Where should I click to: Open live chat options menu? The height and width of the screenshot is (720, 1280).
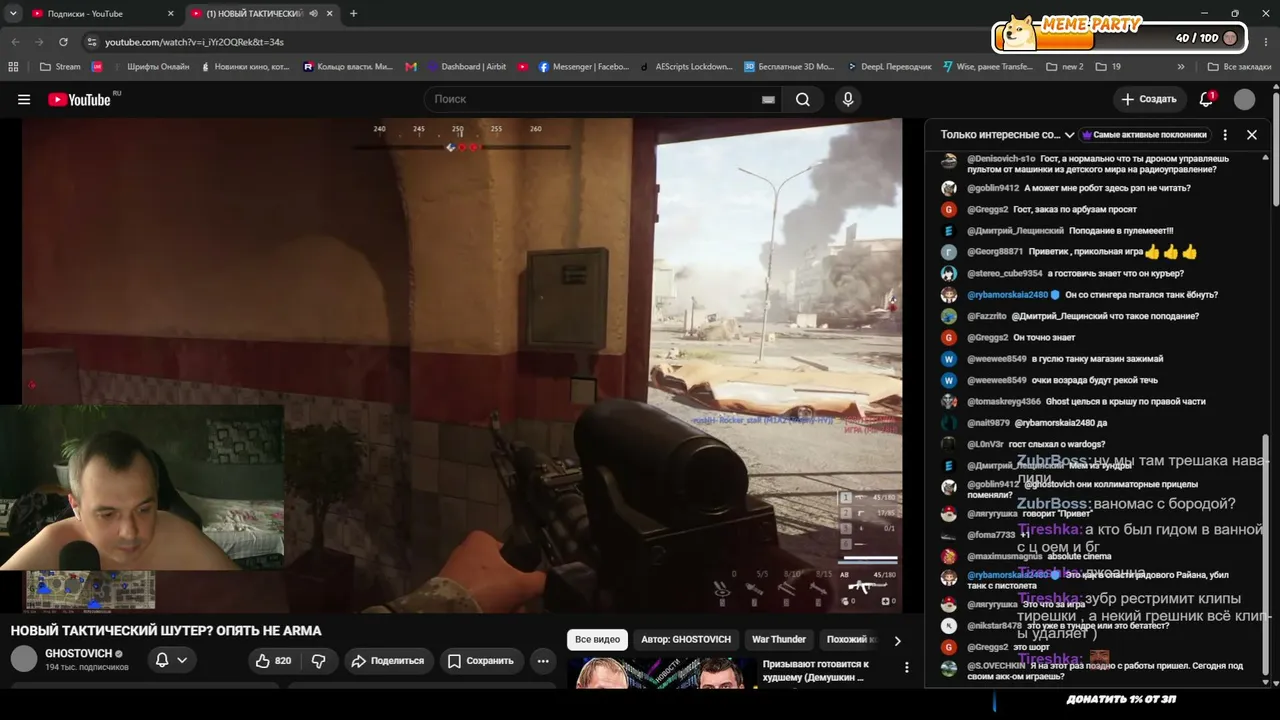pos(1225,134)
